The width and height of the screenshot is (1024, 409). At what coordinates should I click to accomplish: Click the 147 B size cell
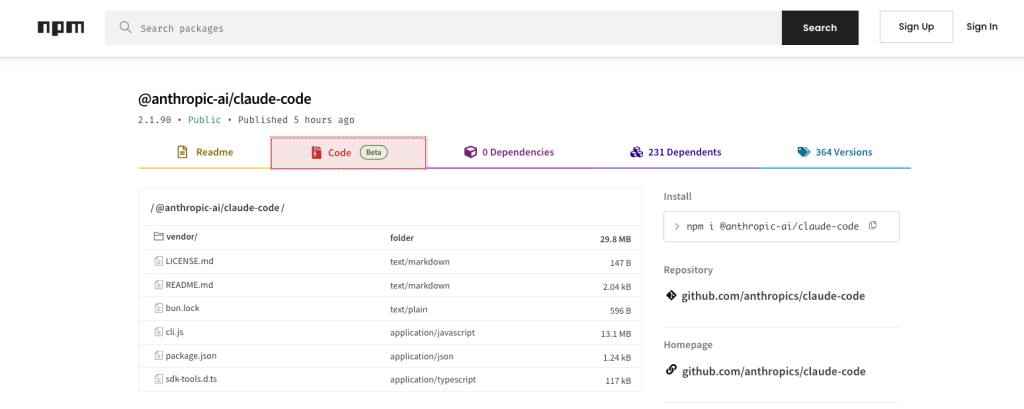pyautogui.click(x=620, y=263)
